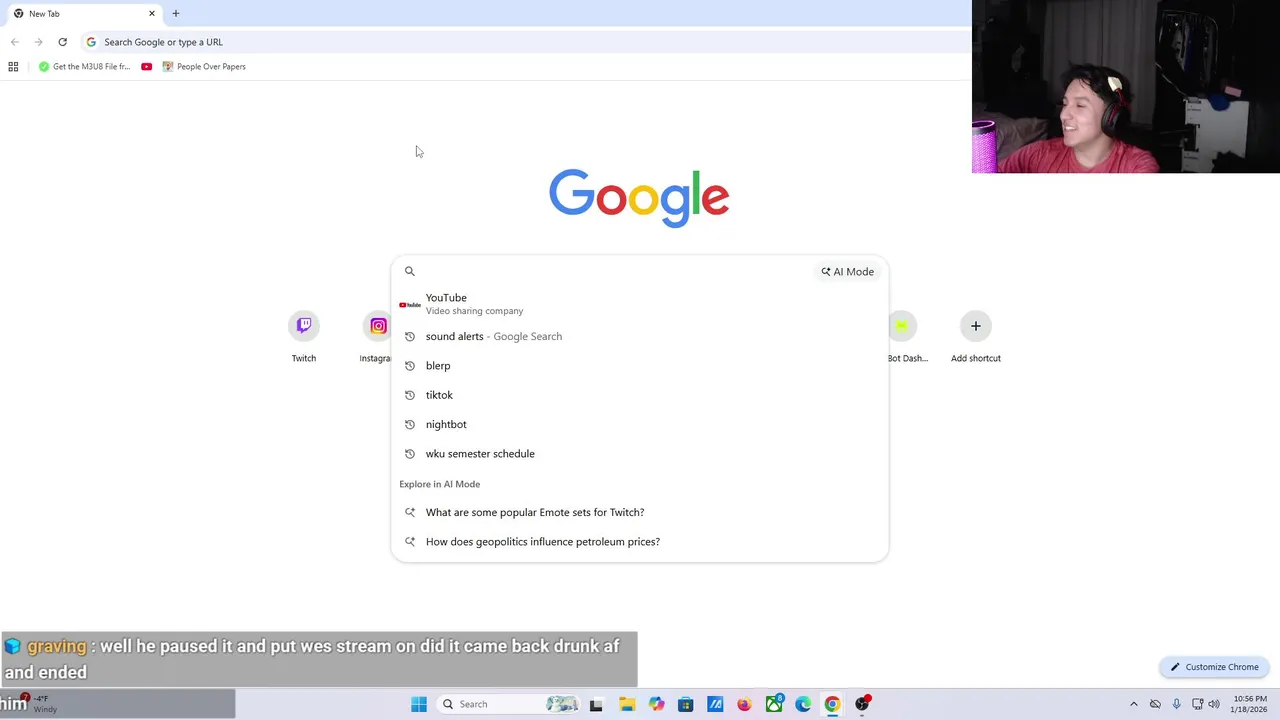Close the New Tab tab

152,13
